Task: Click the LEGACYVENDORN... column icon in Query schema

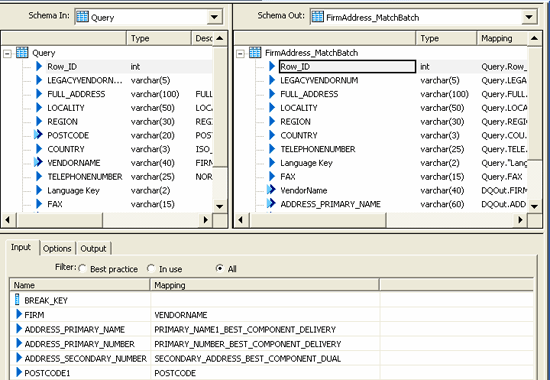Action: click(x=39, y=80)
